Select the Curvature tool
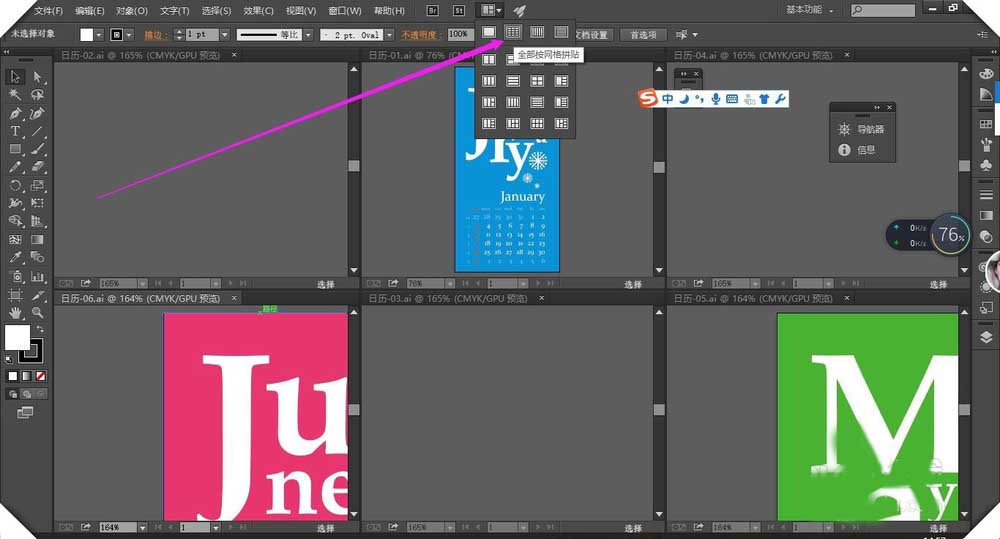 (x=37, y=114)
